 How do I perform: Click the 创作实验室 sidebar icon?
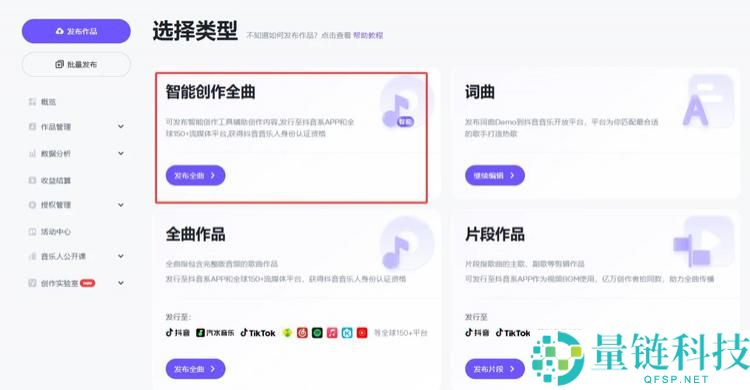(x=32, y=283)
